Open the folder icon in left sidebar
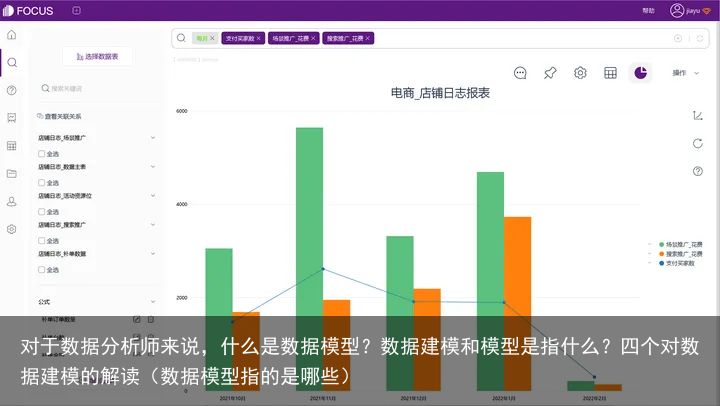Screen dimensions: 720x406 click(12, 174)
